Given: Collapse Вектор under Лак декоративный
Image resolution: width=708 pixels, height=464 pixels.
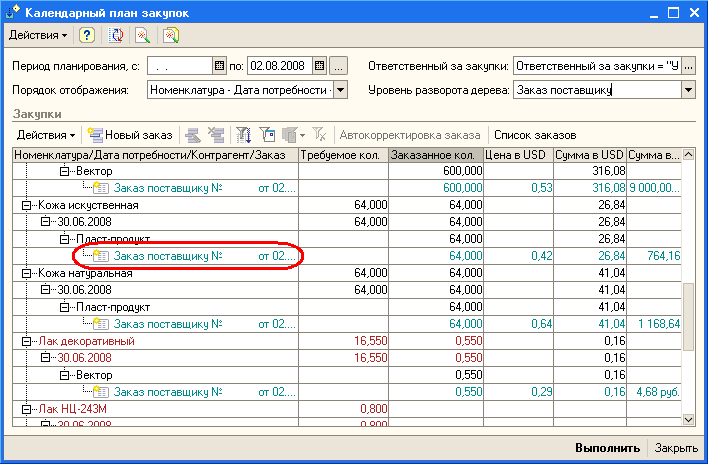Looking at the screenshot, I should coord(65,375).
